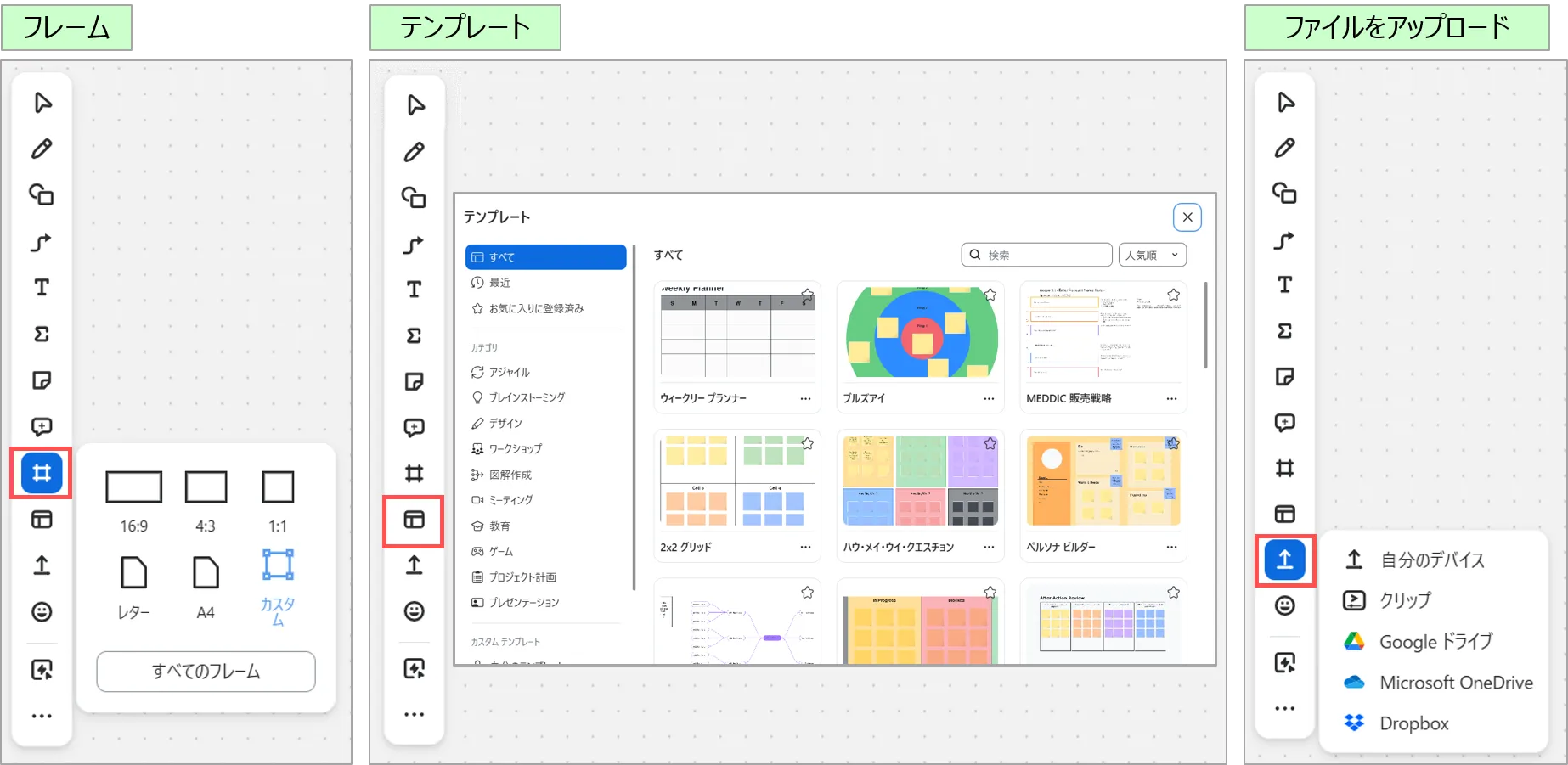
Task: Select the ブレインストーミング template category
Action: (x=527, y=397)
